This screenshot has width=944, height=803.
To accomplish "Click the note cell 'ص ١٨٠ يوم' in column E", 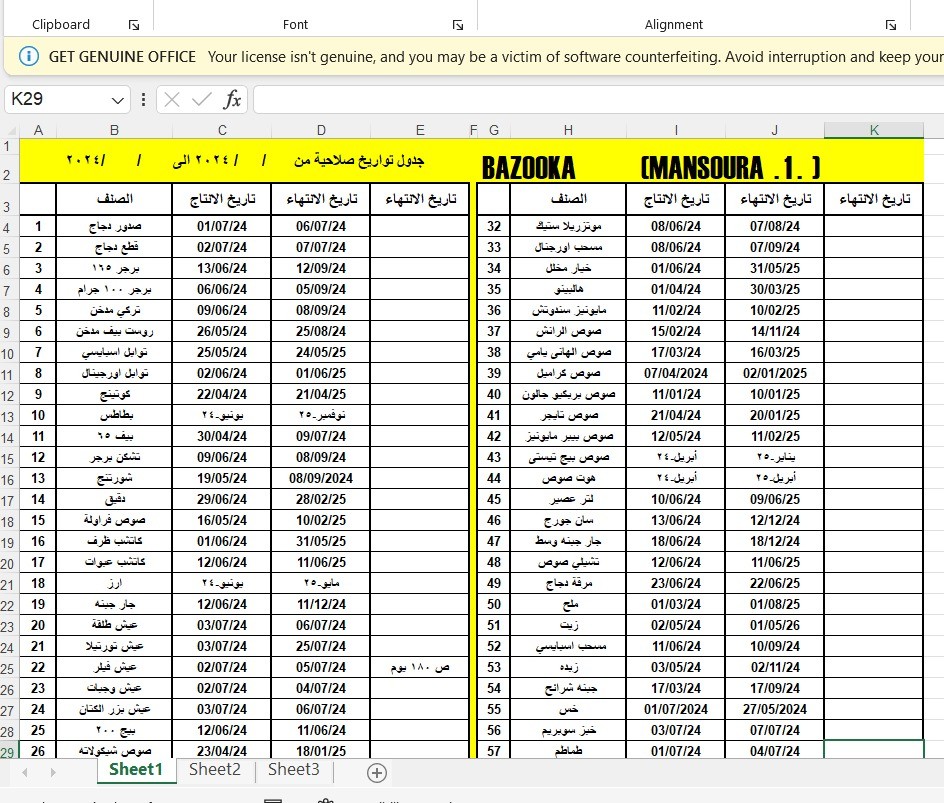I will (420, 668).
